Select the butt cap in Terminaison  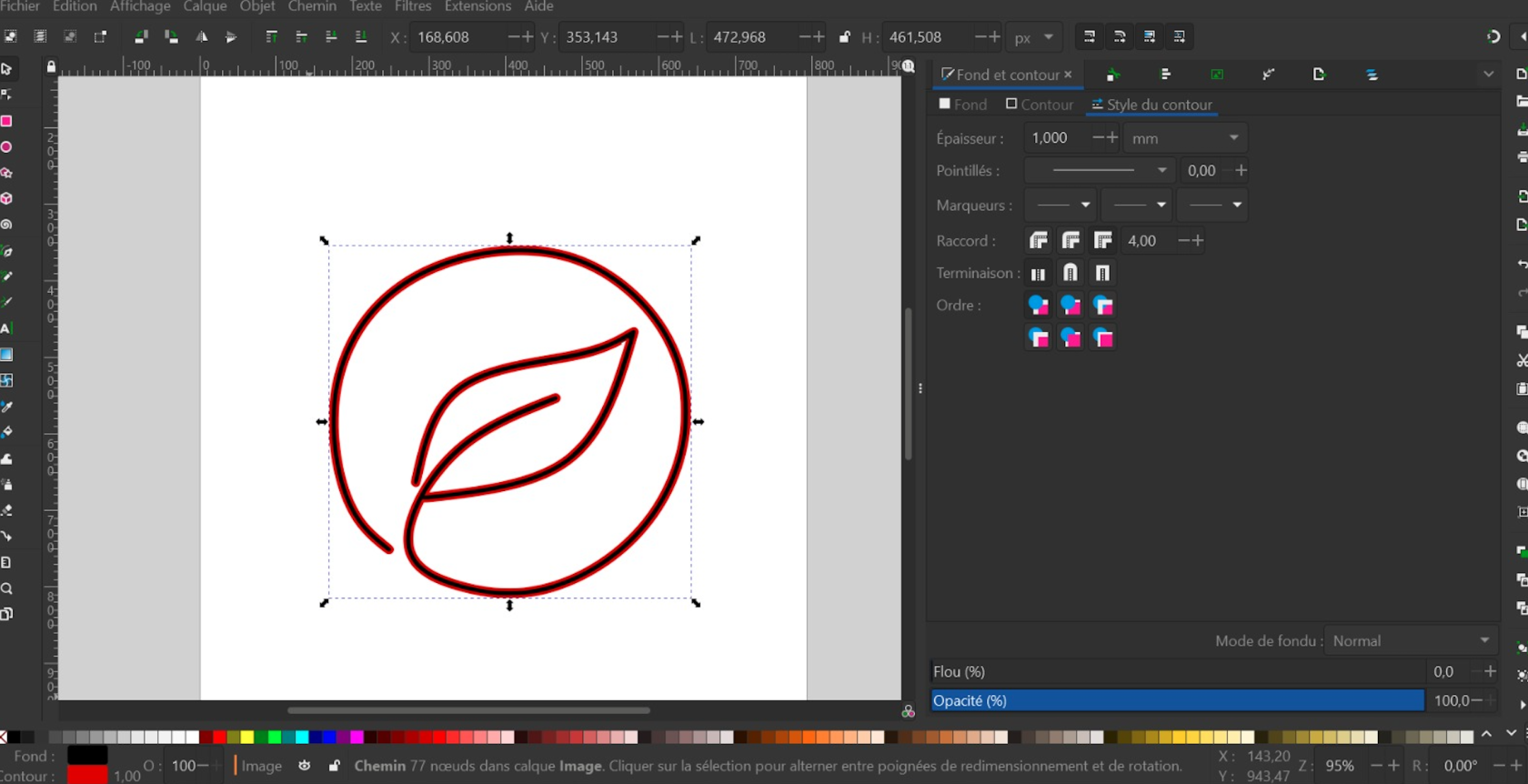pos(1038,273)
